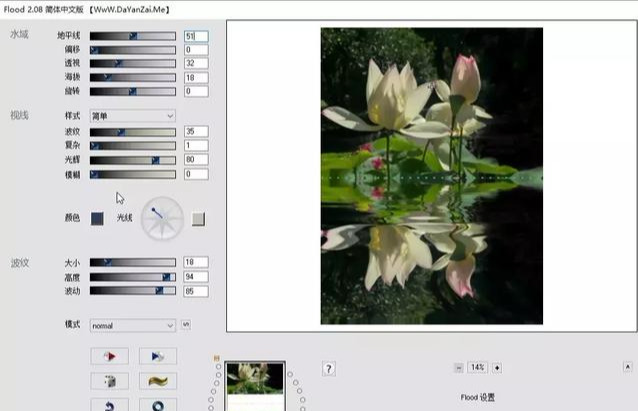Screen dimensions: 638x411
Task: Click the small A button at far right
Action: tap(628, 367)
